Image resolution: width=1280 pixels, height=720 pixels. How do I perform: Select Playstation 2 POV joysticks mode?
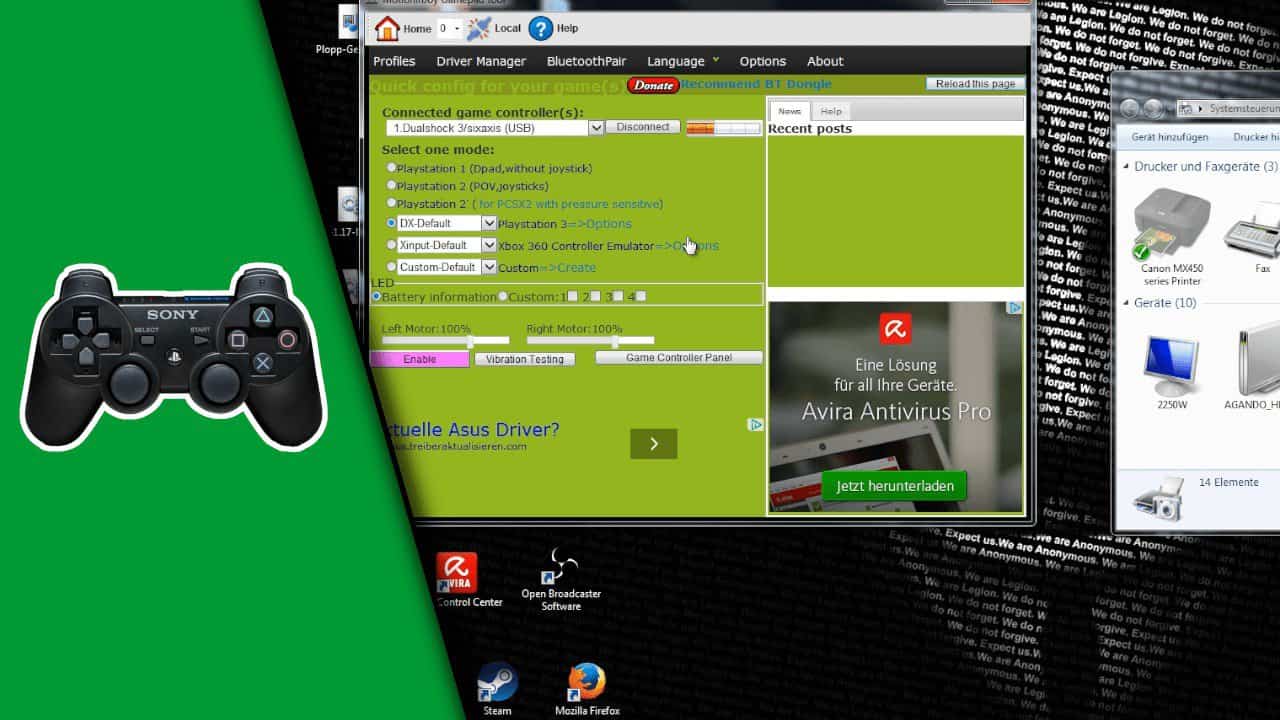coord(392,186)
